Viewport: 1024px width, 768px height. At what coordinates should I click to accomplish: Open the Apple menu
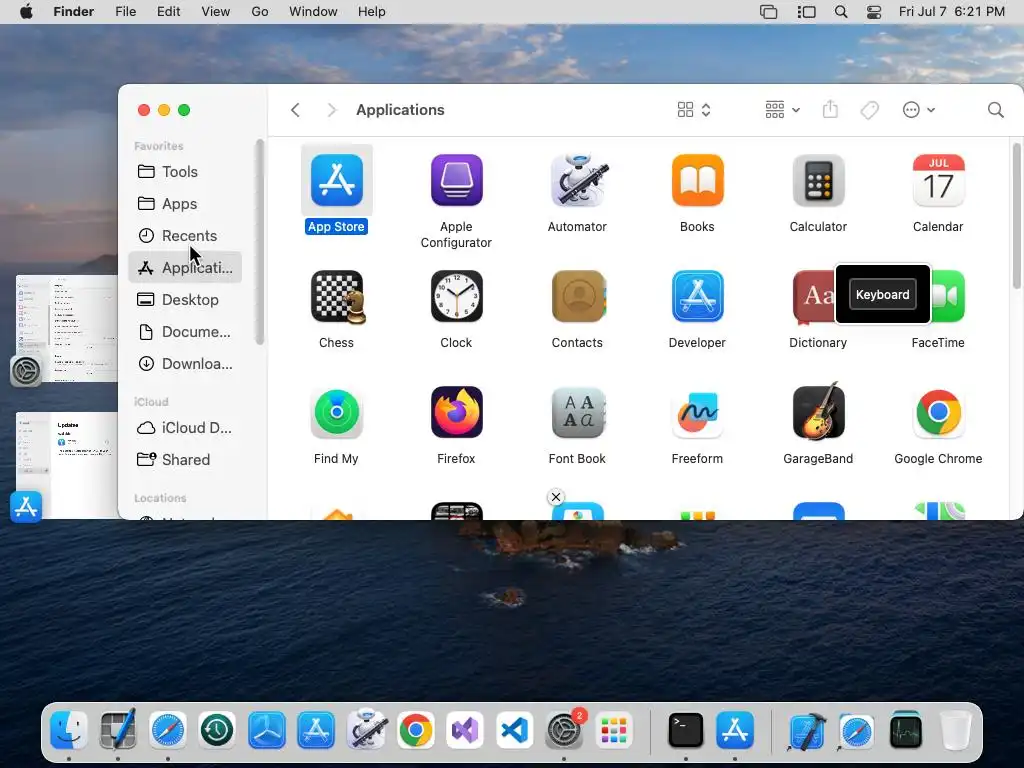pyautogui.click(x=26, y=12)
